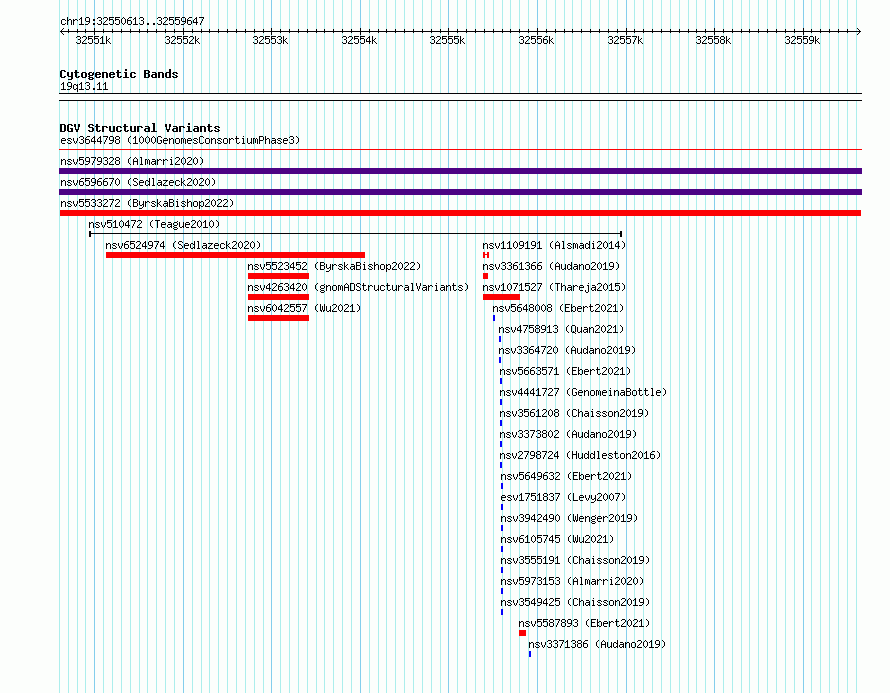This screenshot has width=890, height=693.
Task: Click the nsv5973153 (Almarri2020) label
Action: tap(572, 581)
